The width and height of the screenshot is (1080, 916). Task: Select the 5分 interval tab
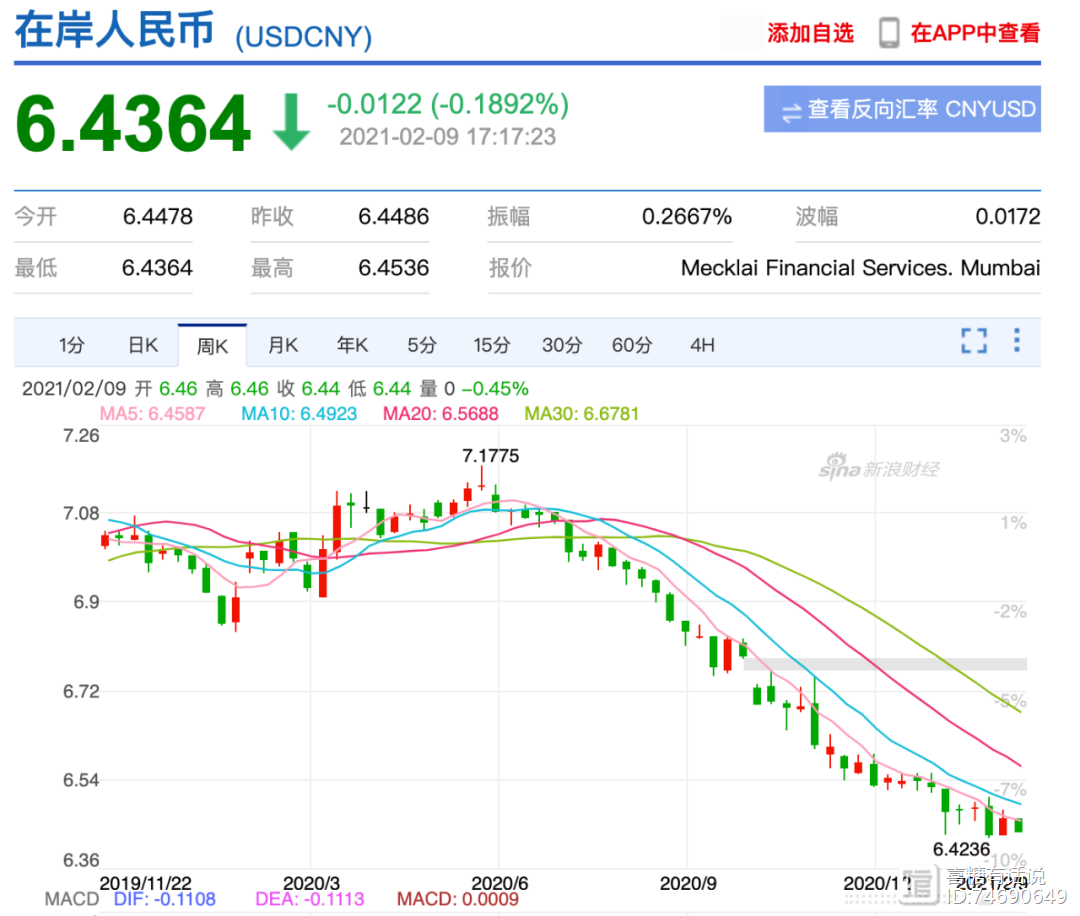(x=422, y=345)
